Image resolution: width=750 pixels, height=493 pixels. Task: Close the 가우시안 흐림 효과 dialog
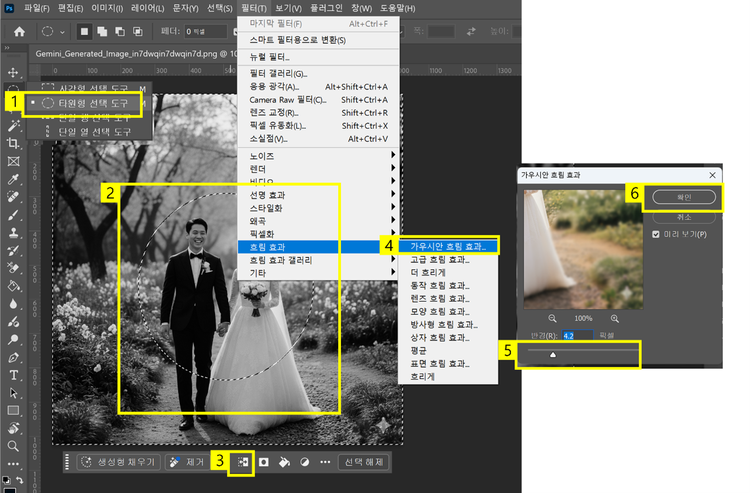712,175
